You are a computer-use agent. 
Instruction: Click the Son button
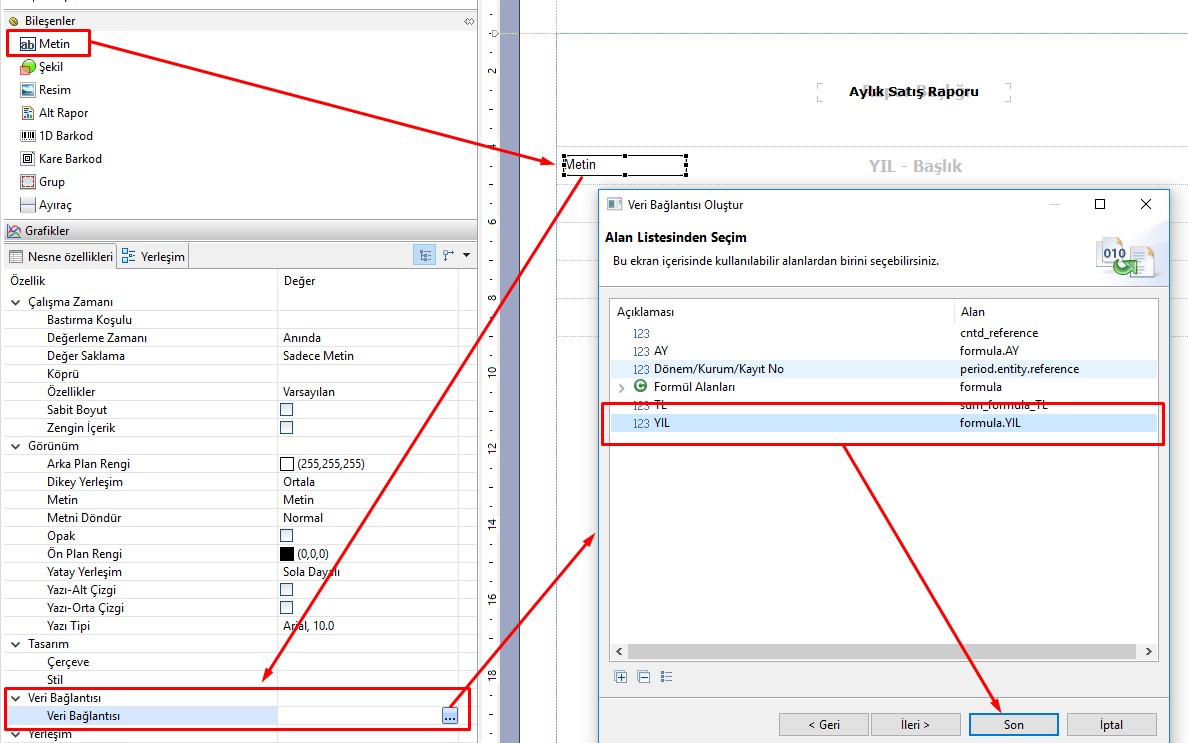[1013, 724]
